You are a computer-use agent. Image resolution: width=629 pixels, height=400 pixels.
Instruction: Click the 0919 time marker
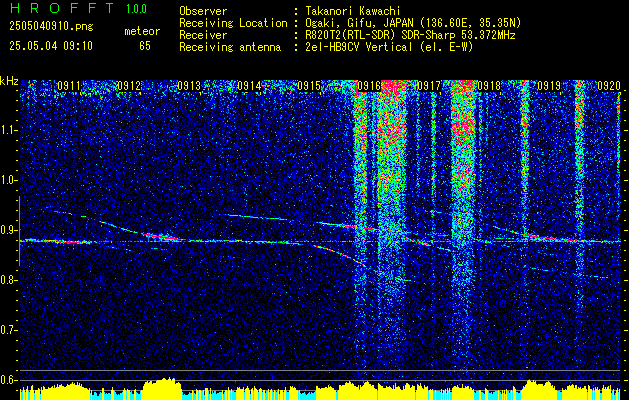click(x=549, y=86)
